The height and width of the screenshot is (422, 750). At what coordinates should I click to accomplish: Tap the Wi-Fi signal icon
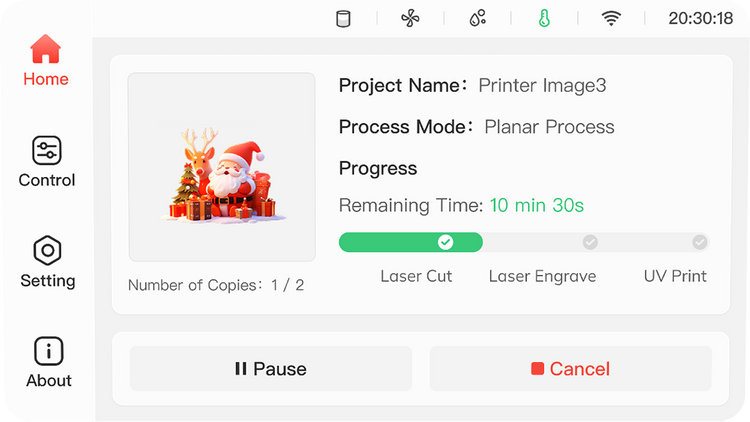pyautogui.click(x=611, y=19)
